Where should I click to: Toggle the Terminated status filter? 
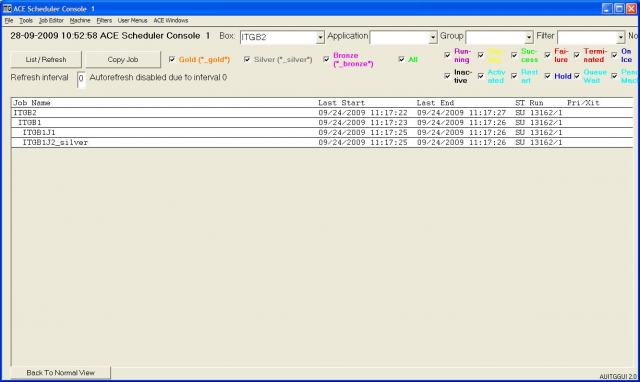coord(577,55)
